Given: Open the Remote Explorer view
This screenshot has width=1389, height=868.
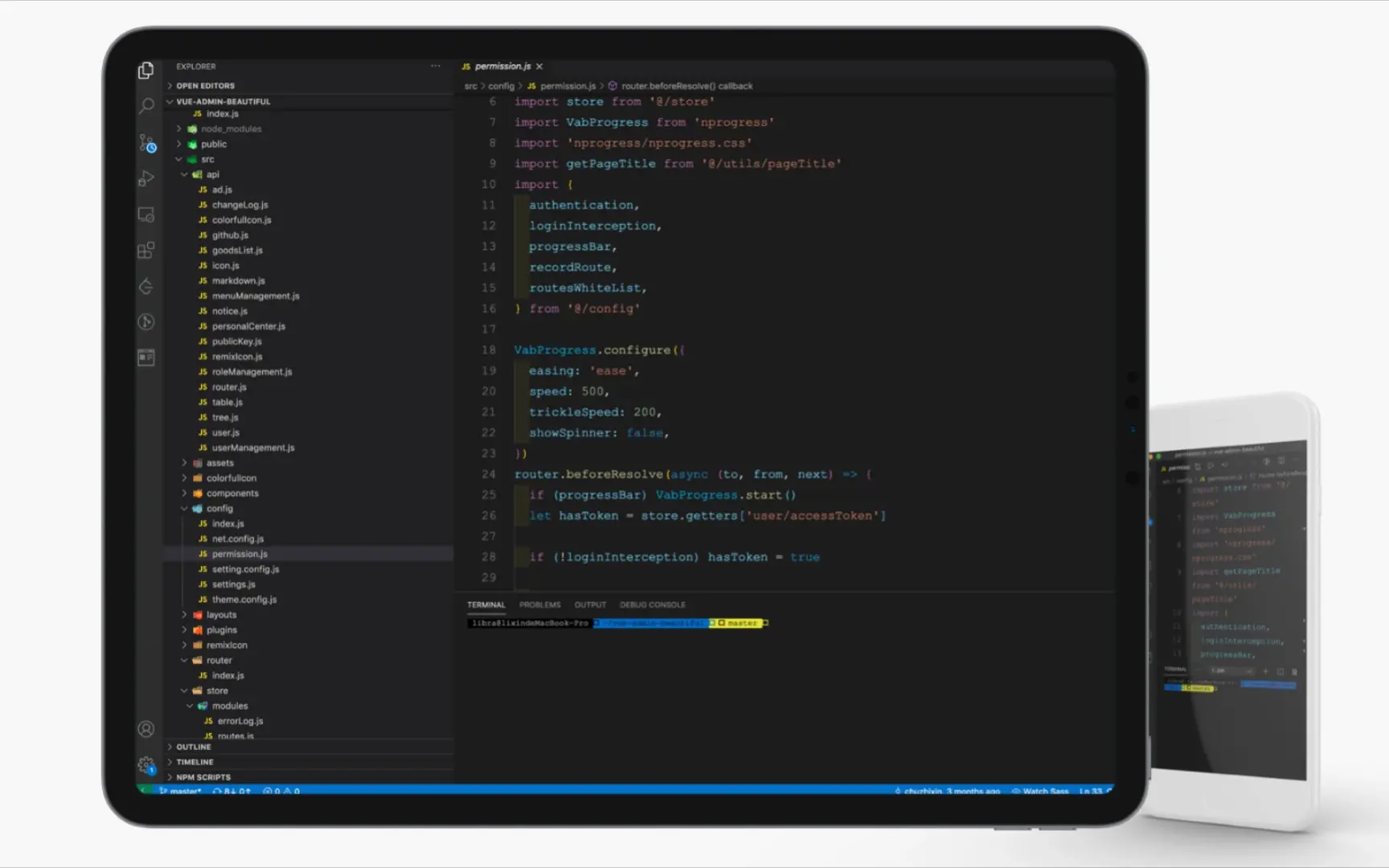Looking at the screenshot, I should click(x=146, y=215).
